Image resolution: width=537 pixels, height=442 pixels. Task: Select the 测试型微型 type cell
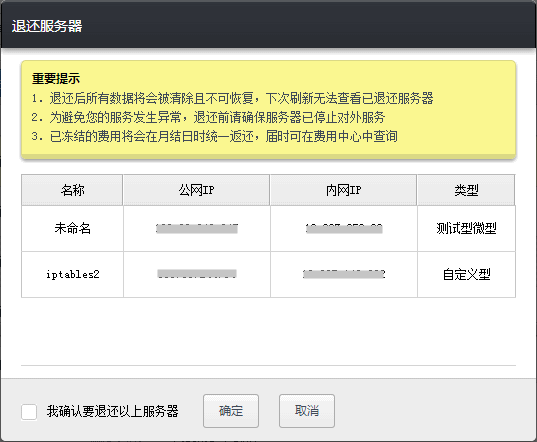(466, 228)
